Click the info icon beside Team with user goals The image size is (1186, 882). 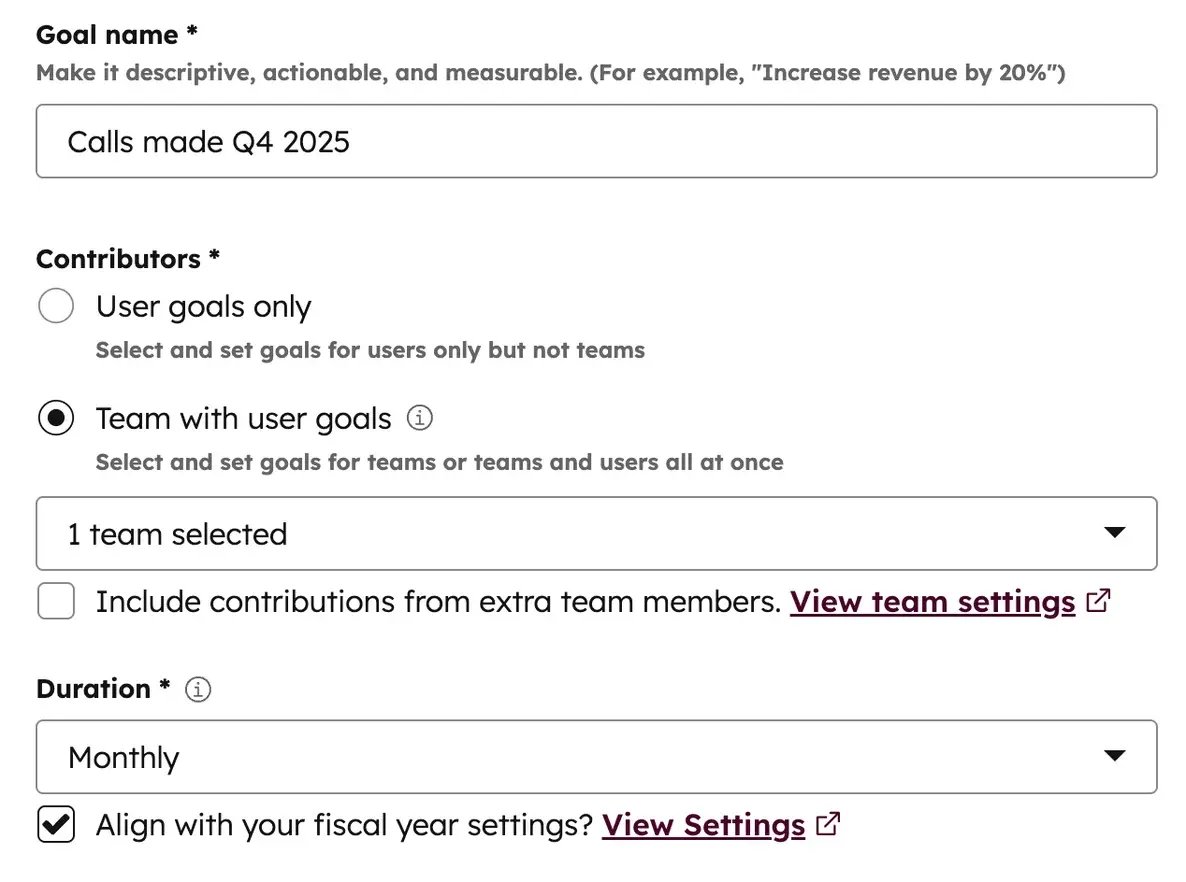tap(420, 418)
